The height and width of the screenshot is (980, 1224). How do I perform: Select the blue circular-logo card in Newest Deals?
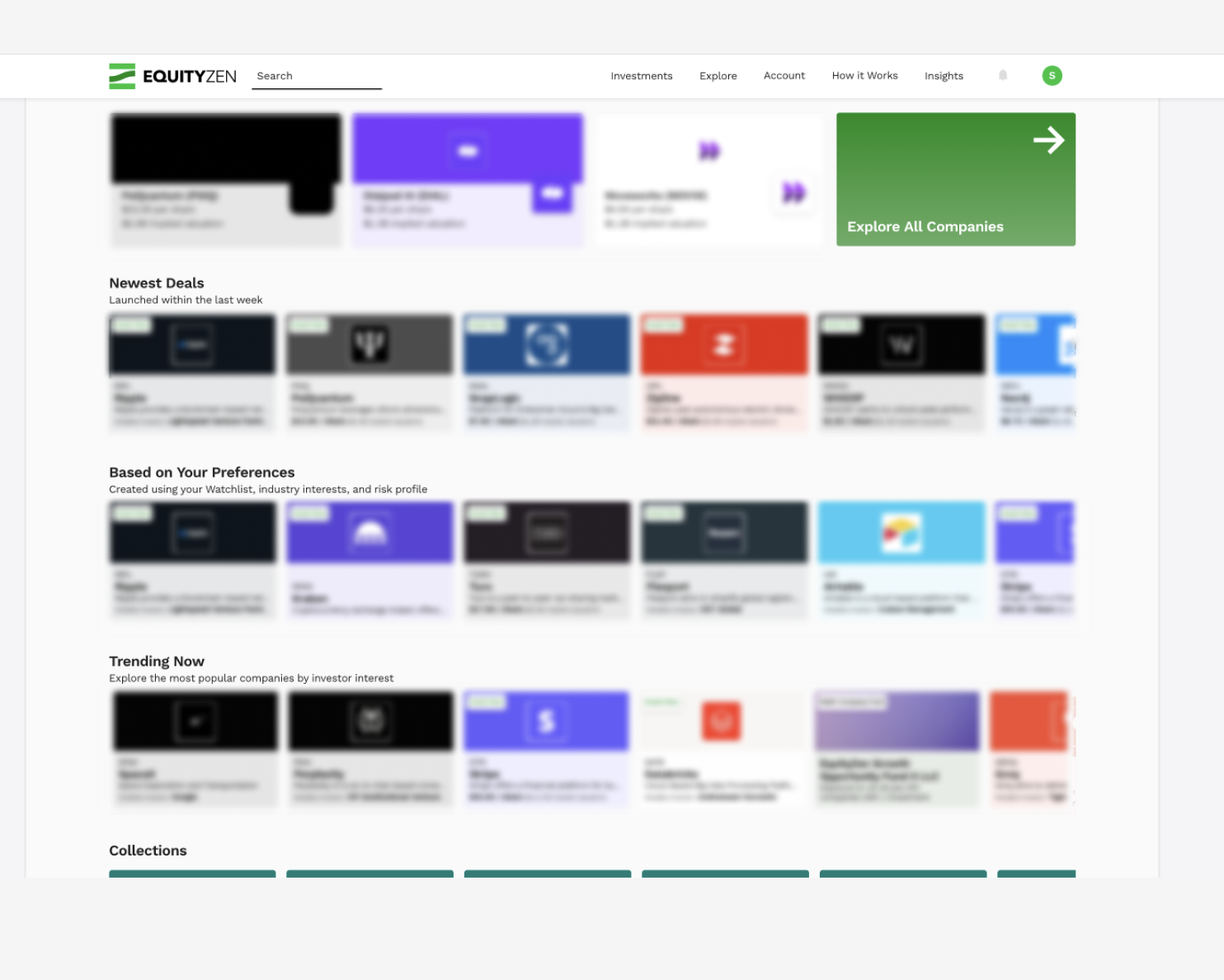pos(547,371)
